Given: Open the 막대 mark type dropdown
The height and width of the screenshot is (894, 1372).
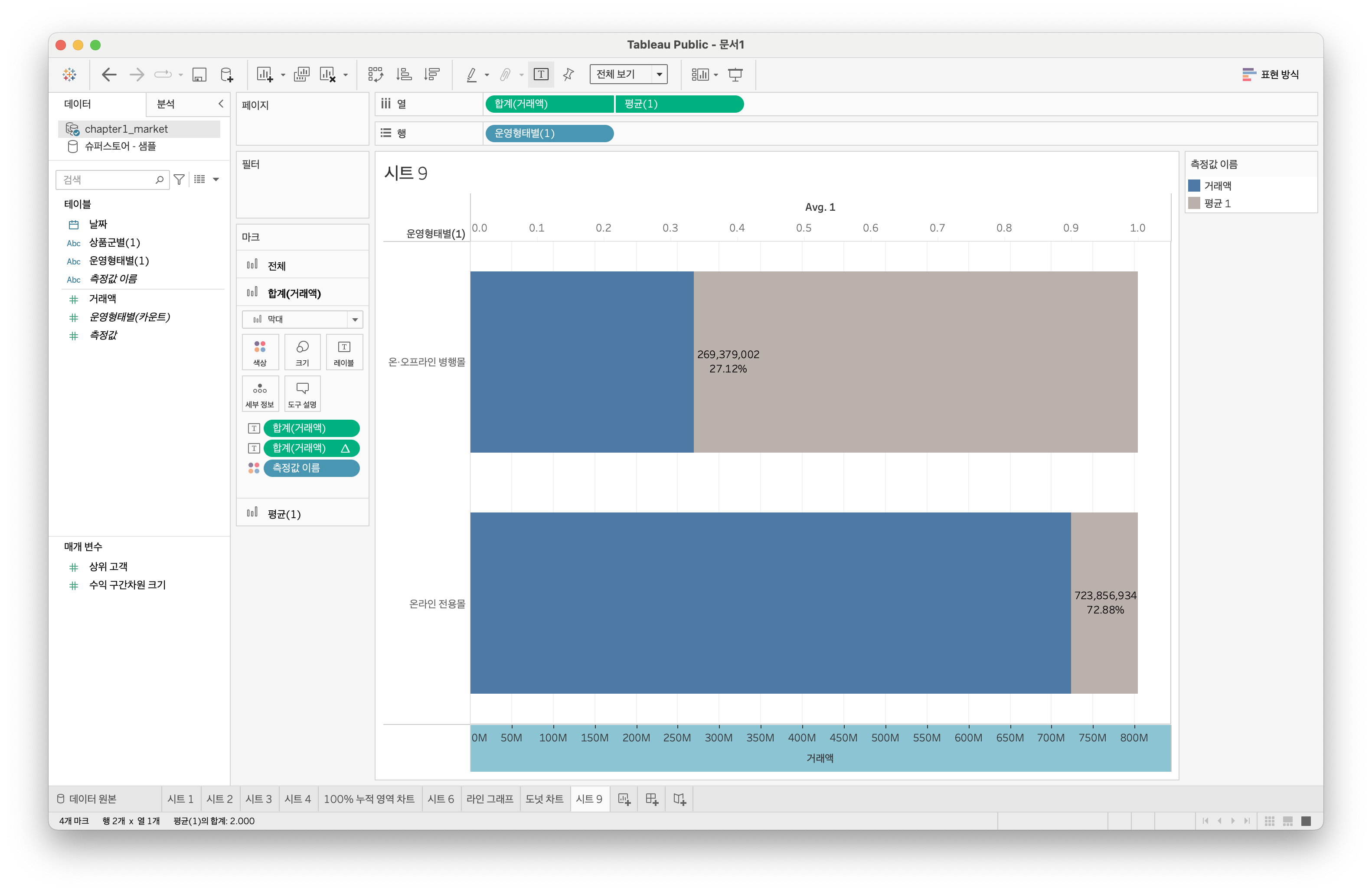Looking at the screenshot, I should (302, 320).
